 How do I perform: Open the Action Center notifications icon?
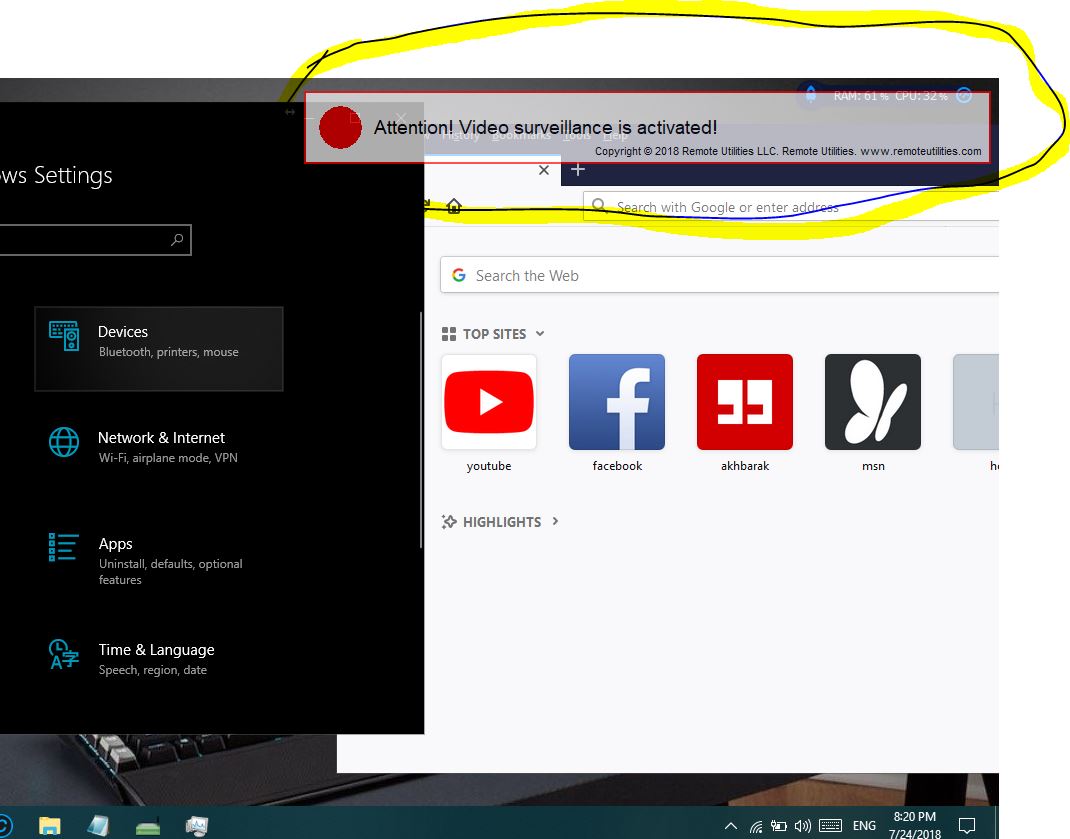(966, 826)
